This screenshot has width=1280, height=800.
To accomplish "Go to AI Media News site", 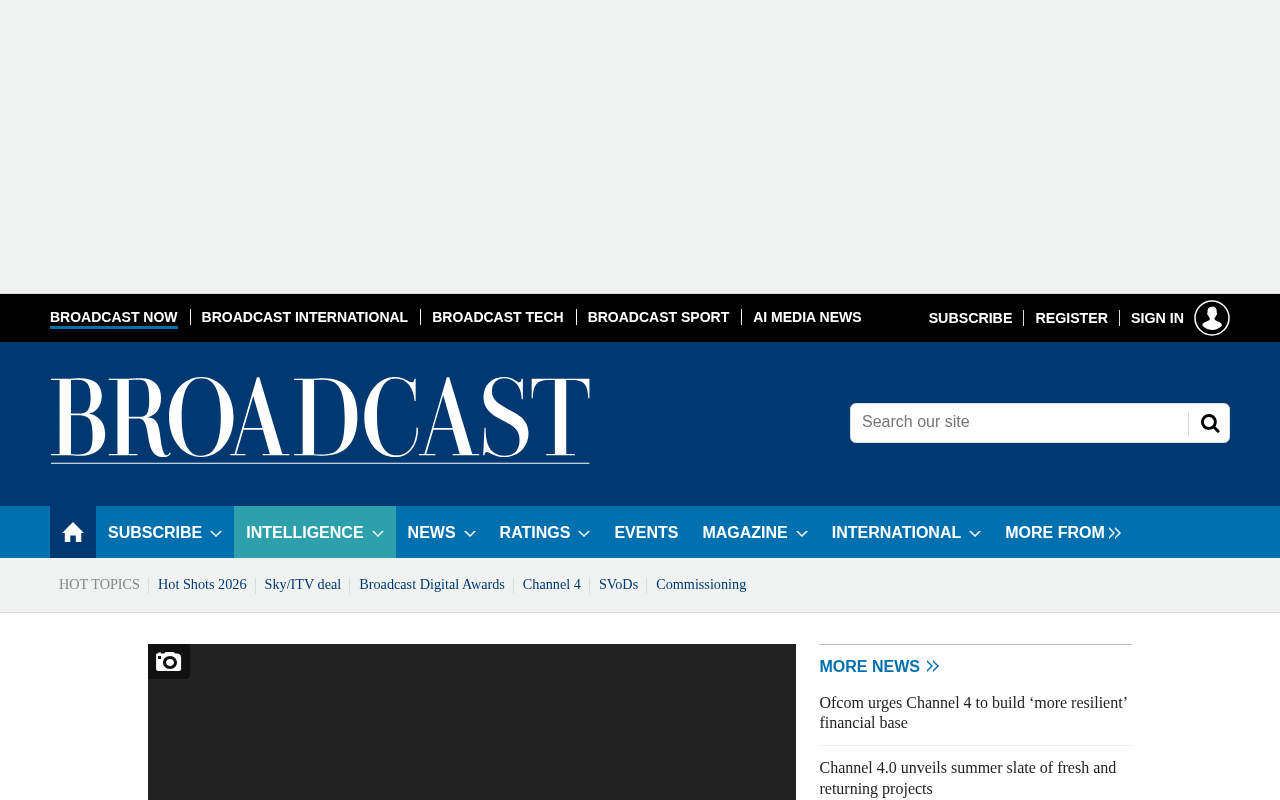I will pyautogui.click(x=807, y=317).
